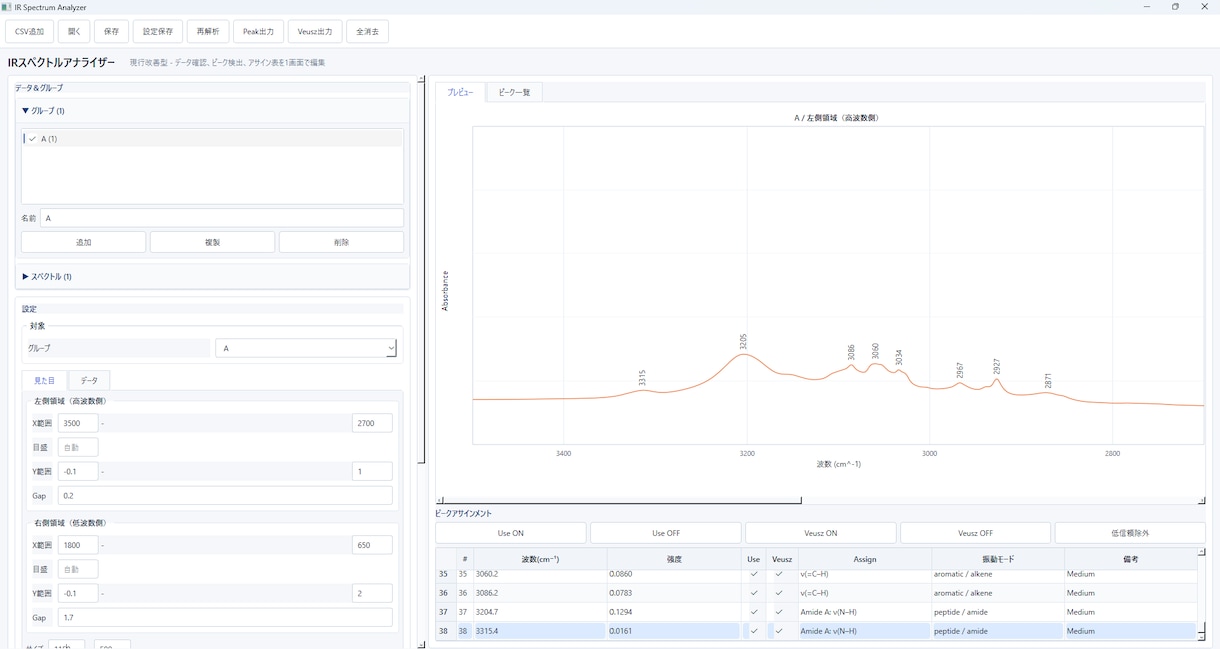Save using the 保存 button
The width and height of the screenshot is (1220, 649).
pyautogui.click(x=111, y=32)
